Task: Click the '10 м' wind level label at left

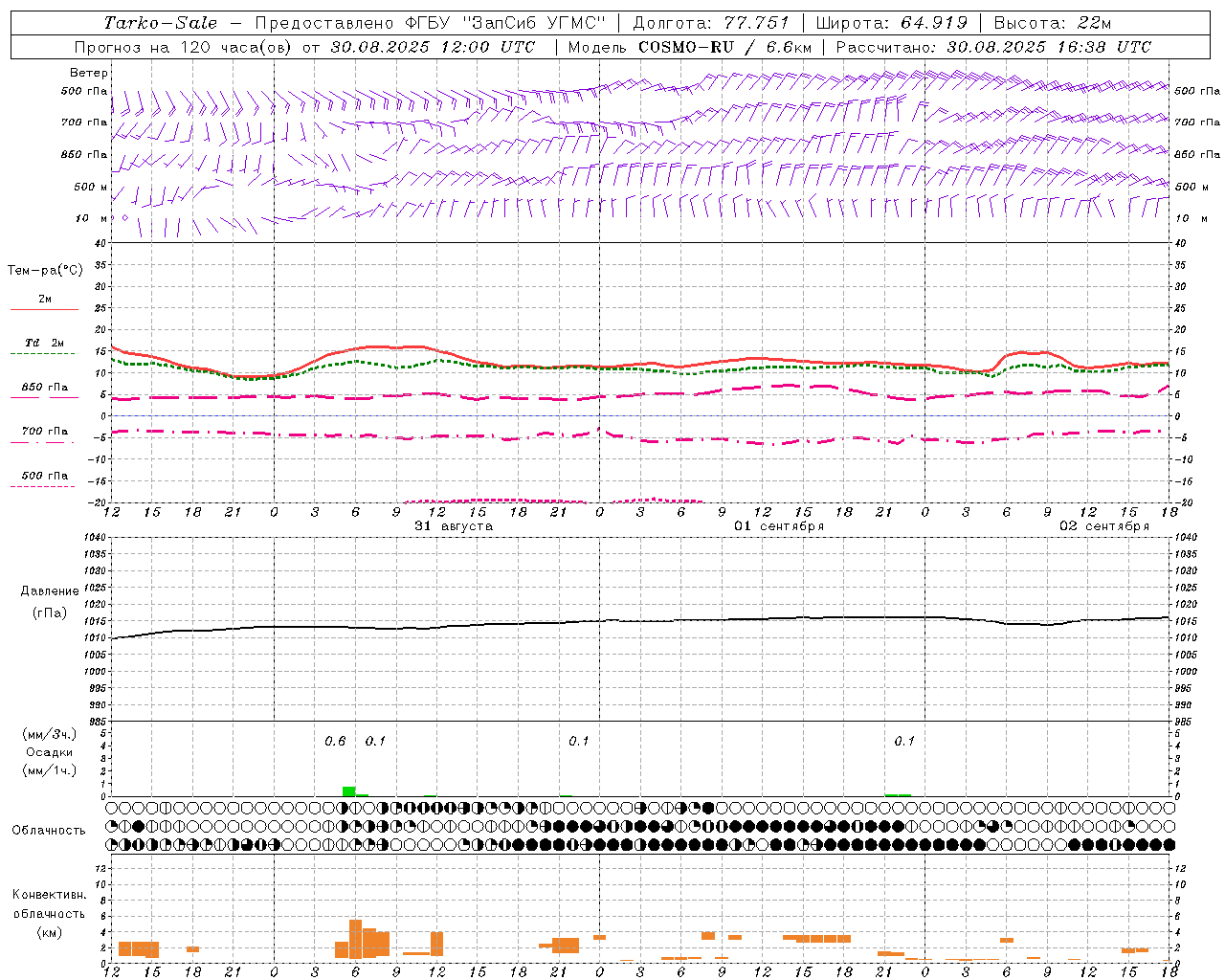Action: 92,218
